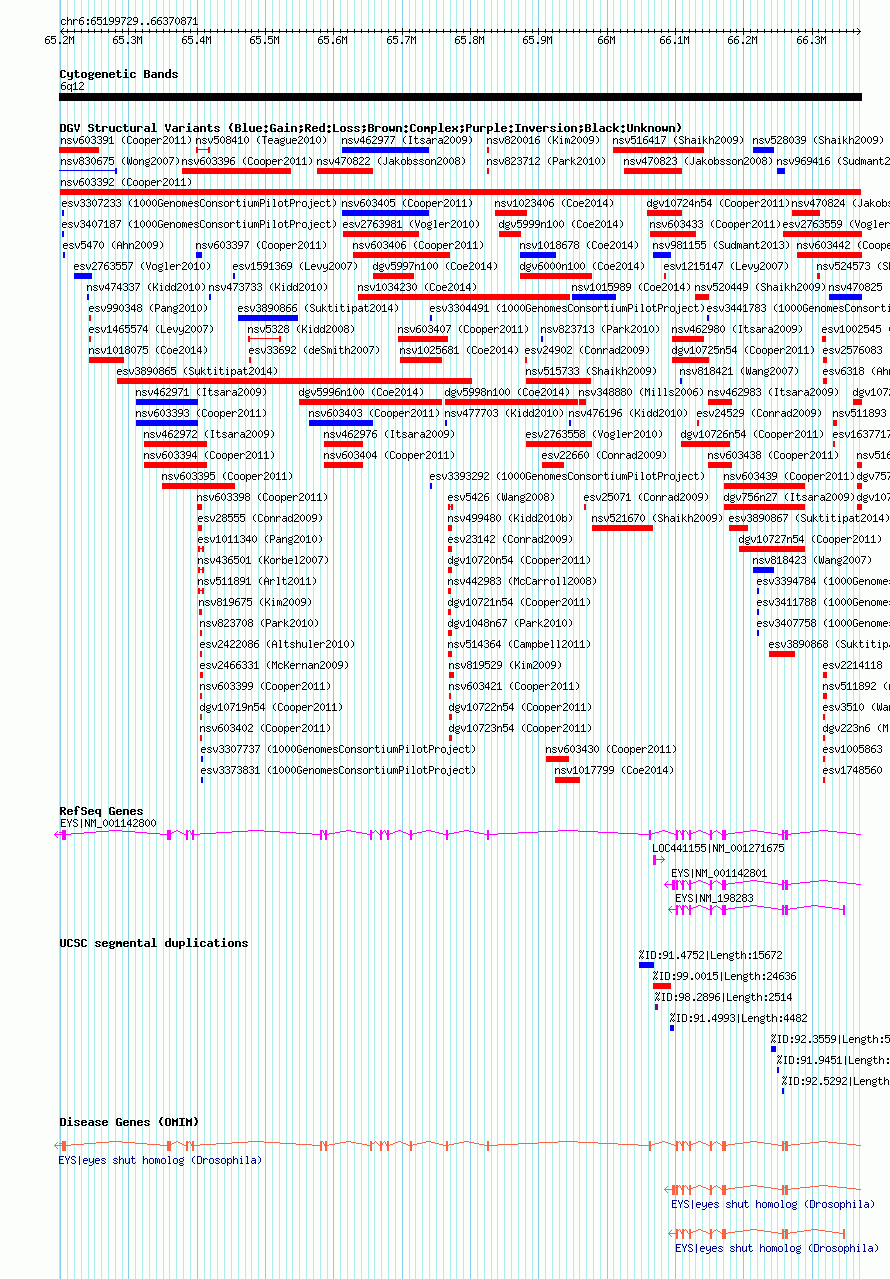
Task: Click red bar under dgv756n27 (Itsara2009)
Action: 764,507
